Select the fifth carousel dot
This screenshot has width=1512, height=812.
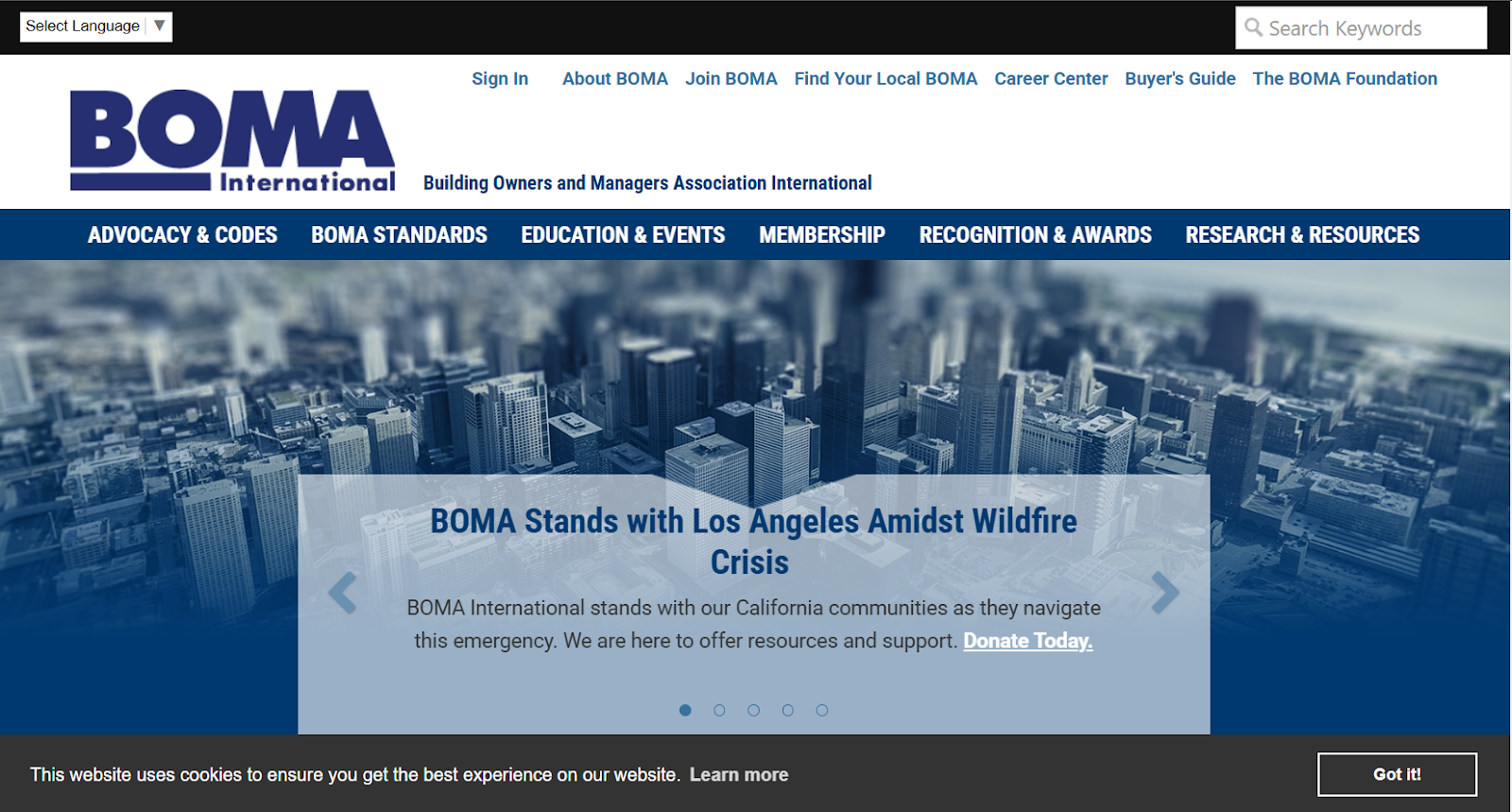822,710
